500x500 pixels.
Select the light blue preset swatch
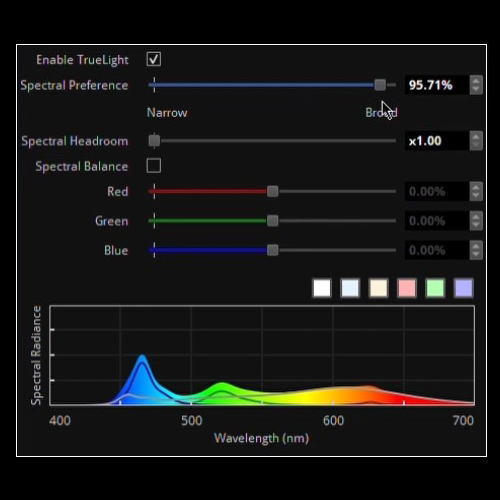[x=350, y=288]
